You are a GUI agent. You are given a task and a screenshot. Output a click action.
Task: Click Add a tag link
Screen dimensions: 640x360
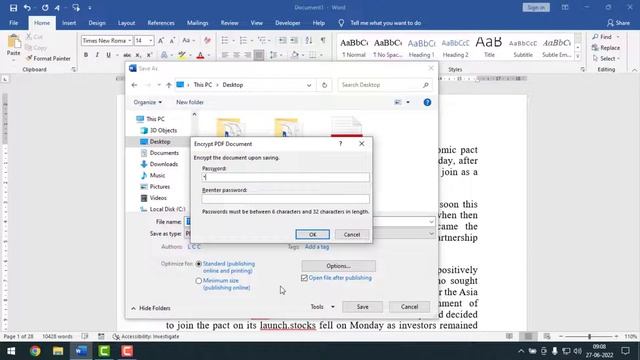[317, 247]
